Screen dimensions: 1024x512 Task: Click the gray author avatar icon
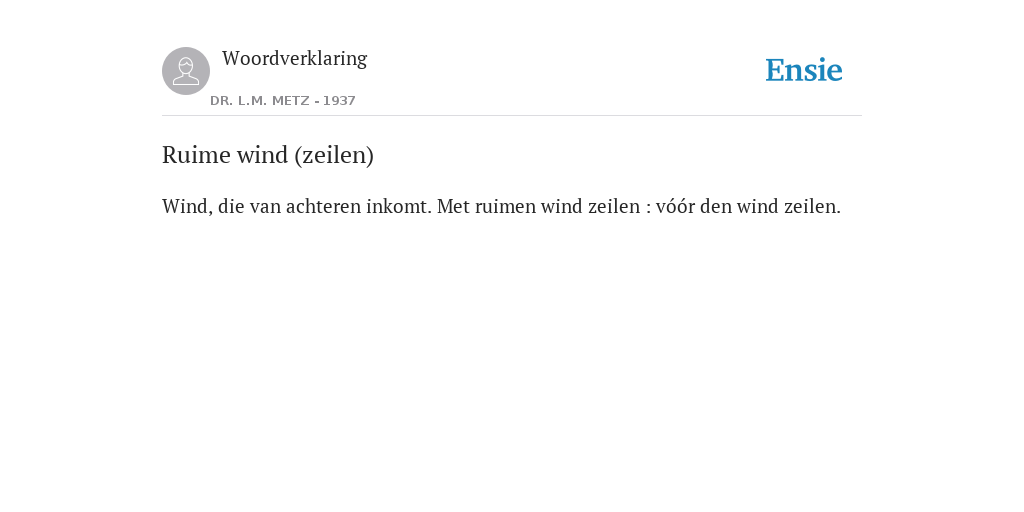point(186,71)
